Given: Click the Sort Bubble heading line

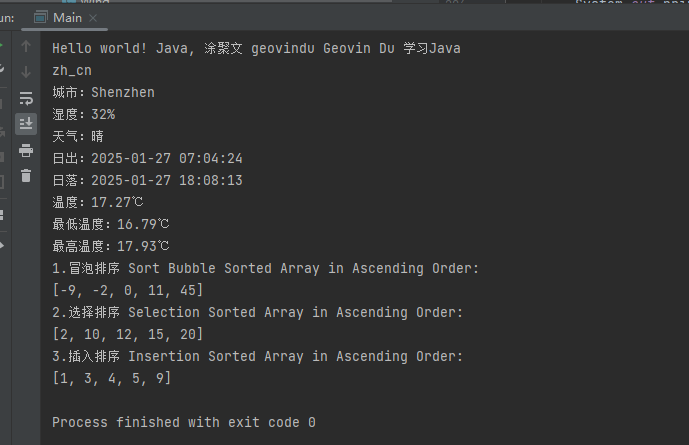Looking at the screenshot, I should coord(266,268).
